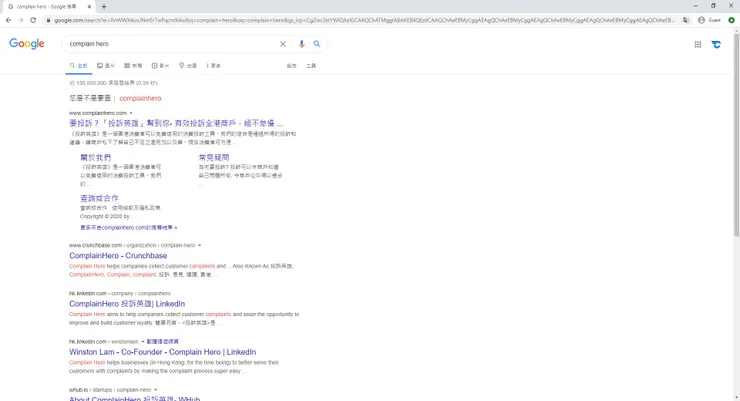Image resolution: width=740 pixels, height=401 pixels.
Task: Open the www.complainhero.com result title link
Action: pos(176,123)
